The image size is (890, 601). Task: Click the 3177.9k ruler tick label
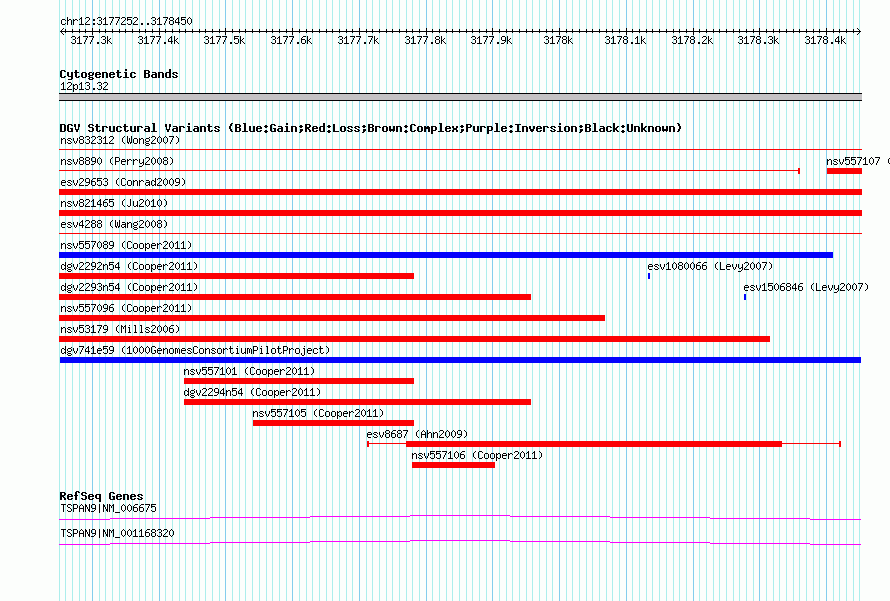(x=491, y=40)
